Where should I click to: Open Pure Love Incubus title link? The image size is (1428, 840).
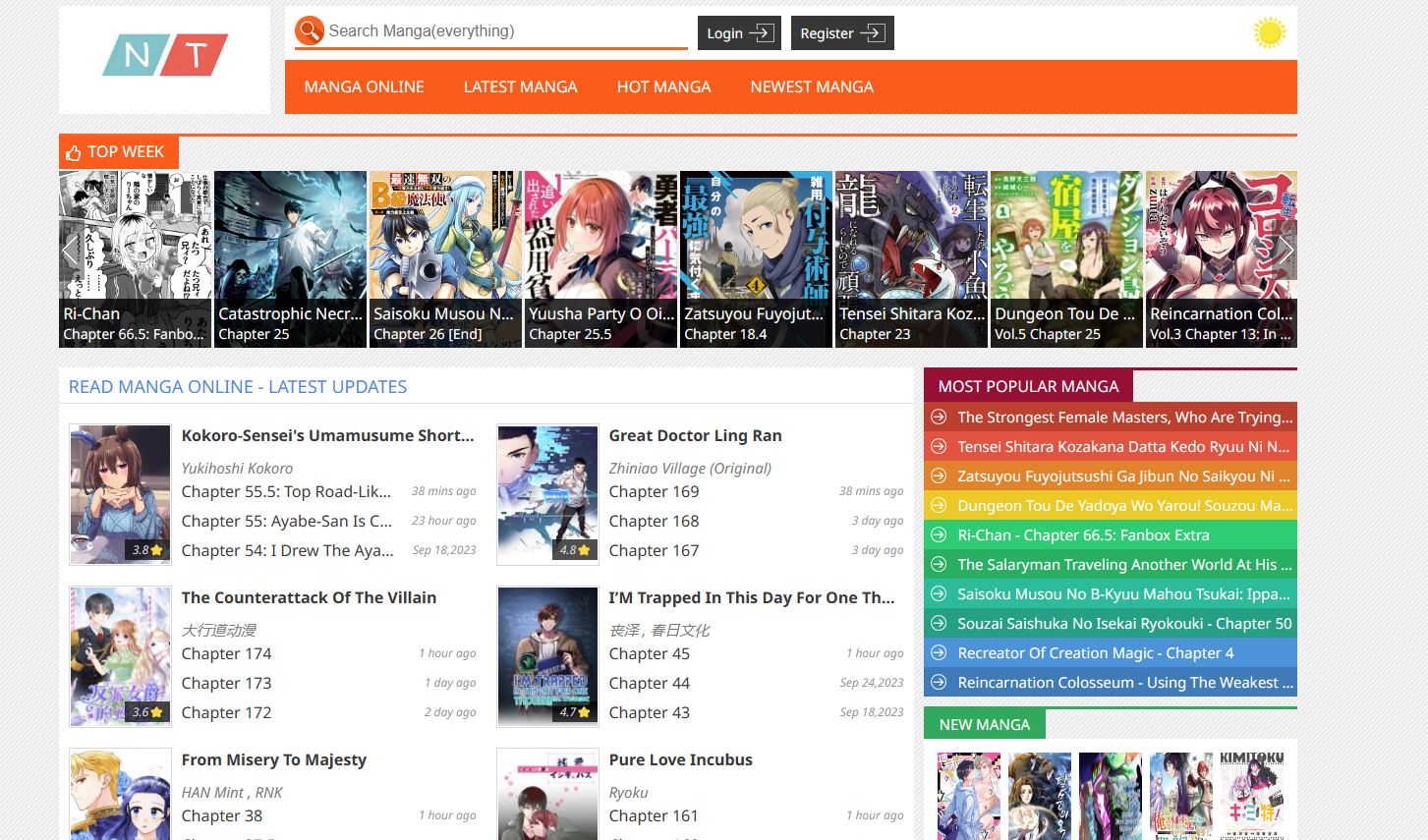point(680,759)
